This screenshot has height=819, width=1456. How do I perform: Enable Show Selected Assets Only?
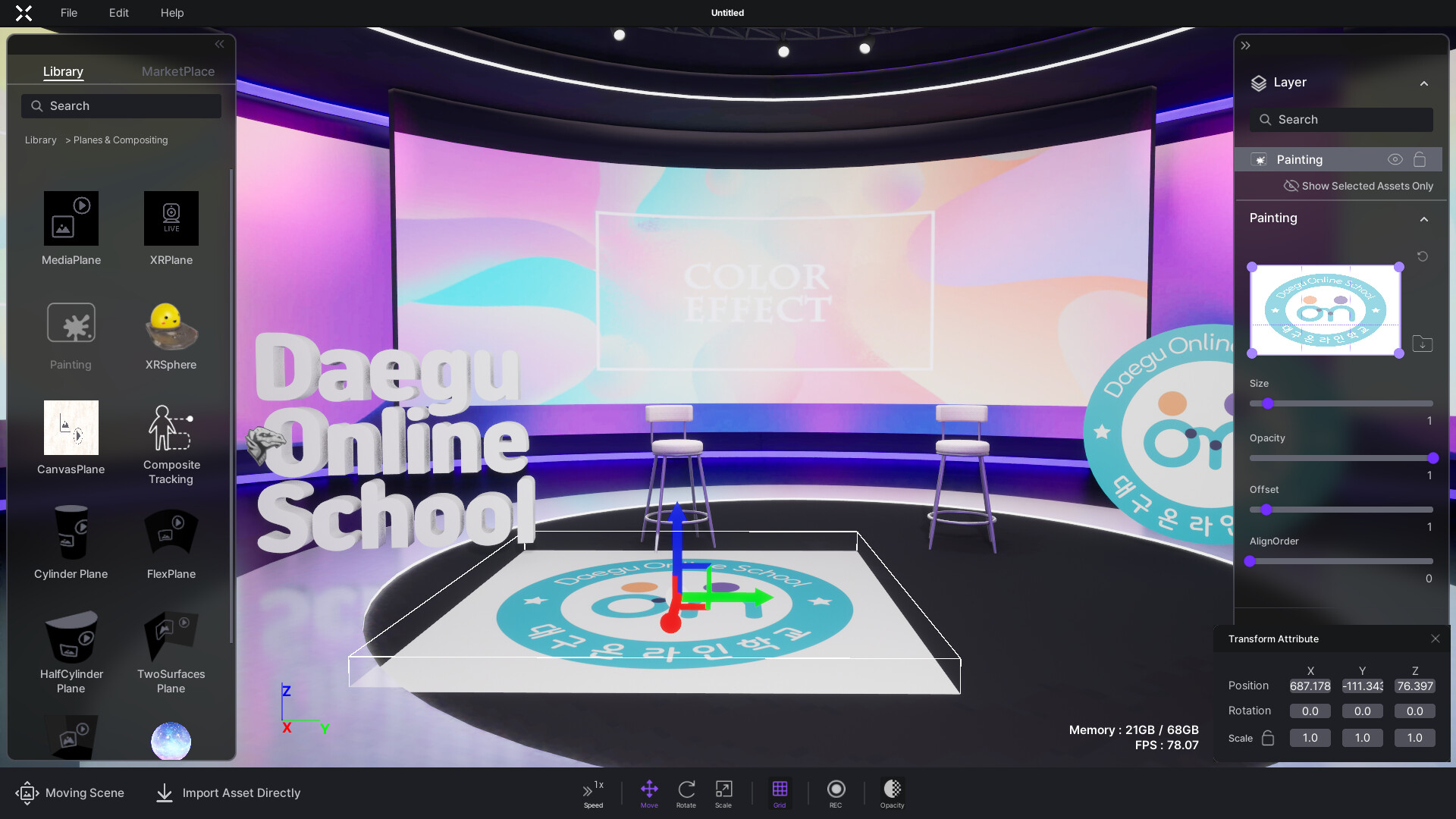tap(1359, 186)
